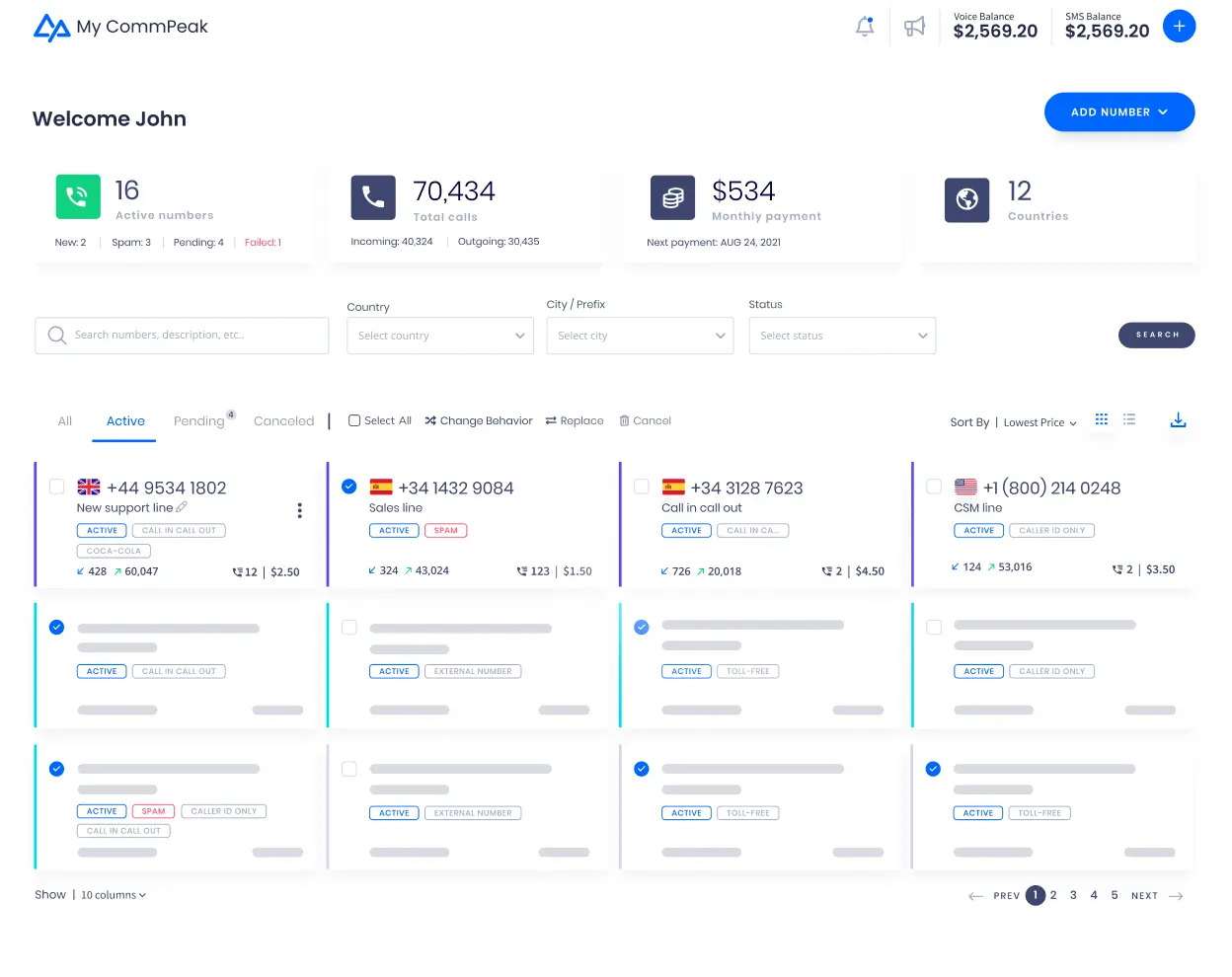
Task: Go to page 3 in pagination
Action: pyautogui.click(x=1073, y=895)
